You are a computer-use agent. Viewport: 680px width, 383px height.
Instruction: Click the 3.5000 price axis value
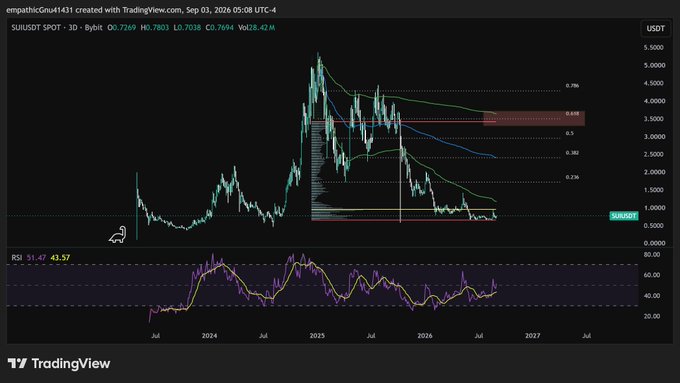click(x=654, y=118)
